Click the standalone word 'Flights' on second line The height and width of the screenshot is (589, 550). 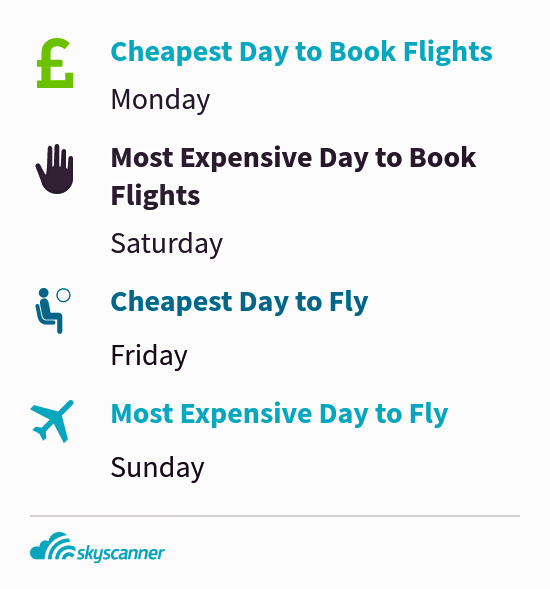coord(156,196)
